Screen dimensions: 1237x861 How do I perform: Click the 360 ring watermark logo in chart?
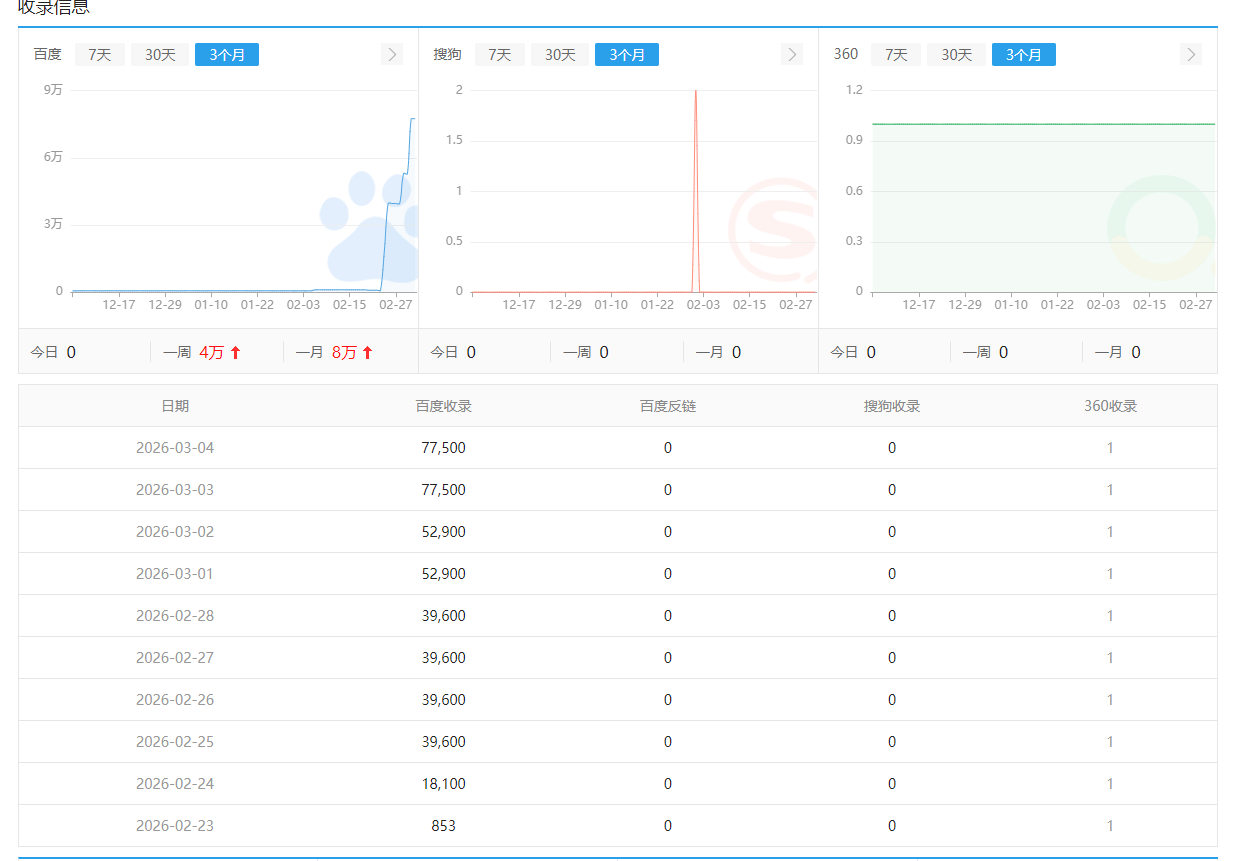click(1160, 228)
